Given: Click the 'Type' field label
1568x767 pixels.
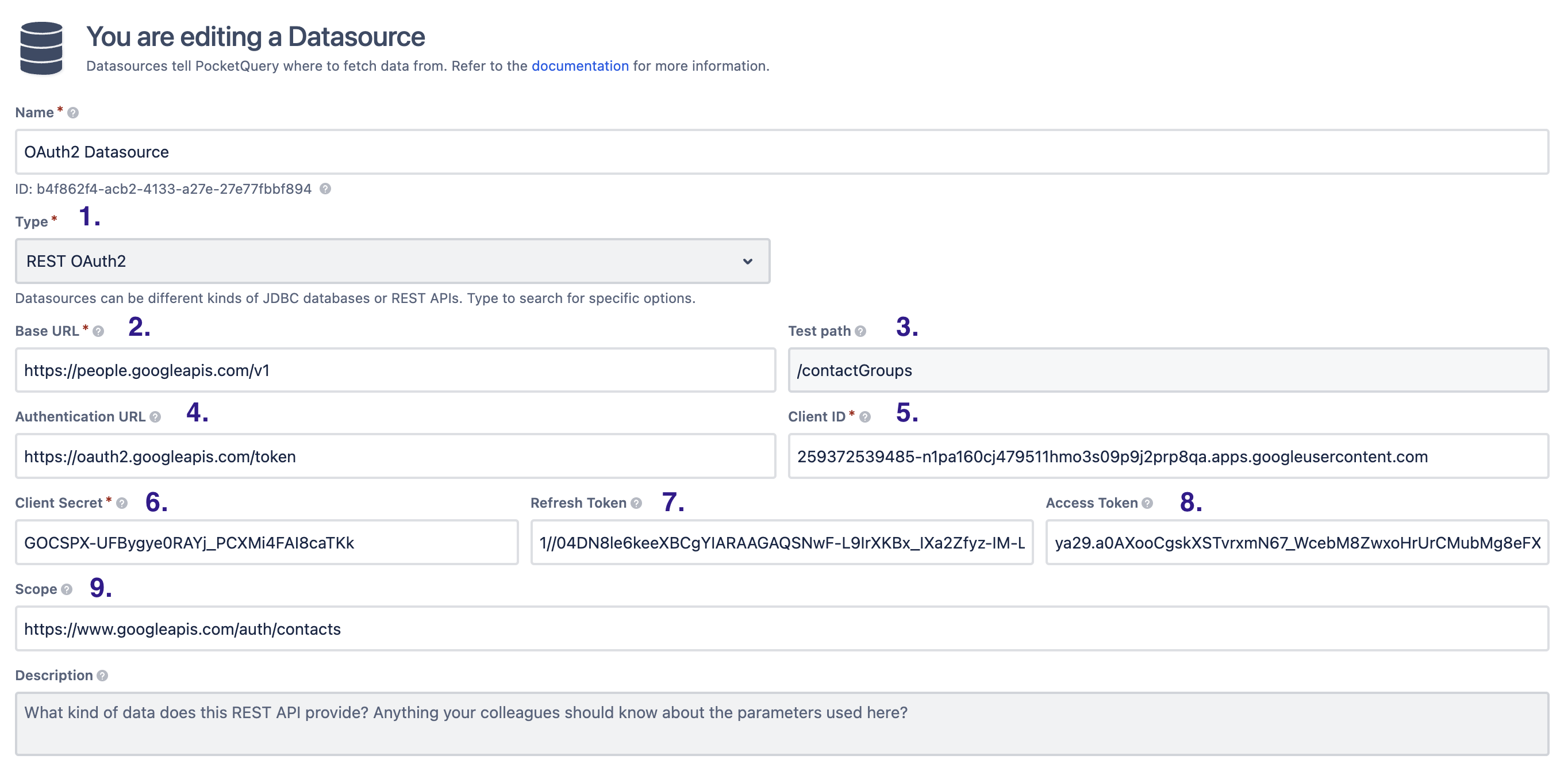Looking at the screenshot, I should coord(32,221).
